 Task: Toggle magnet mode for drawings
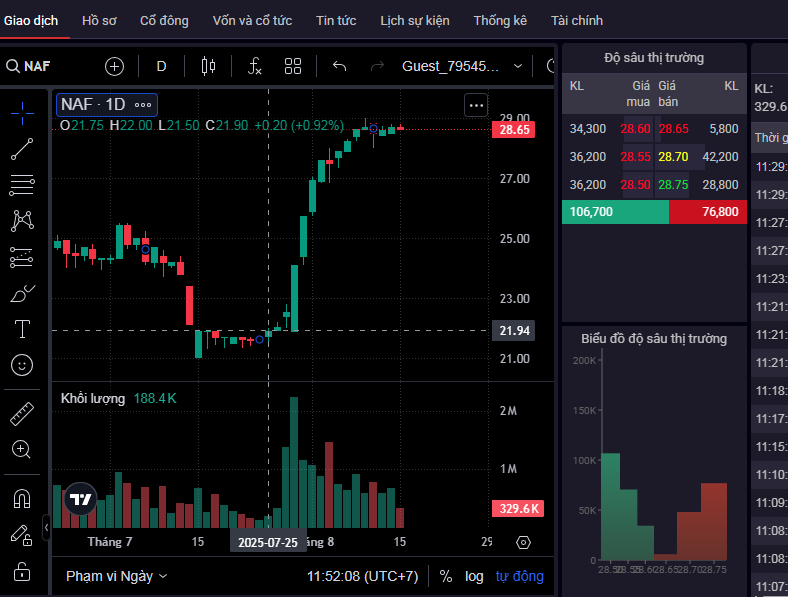pyautogui.click(x=22, y=499)
